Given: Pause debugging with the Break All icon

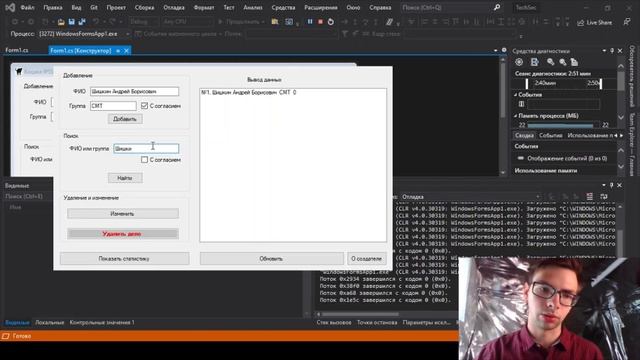Looking at the screenshot, I should tap(310, 22).
